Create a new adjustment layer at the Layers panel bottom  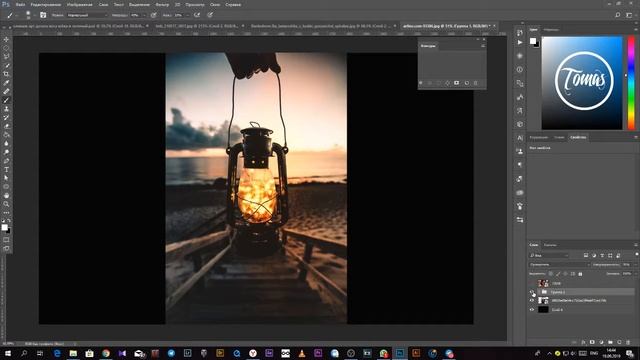tap(601, 342)
